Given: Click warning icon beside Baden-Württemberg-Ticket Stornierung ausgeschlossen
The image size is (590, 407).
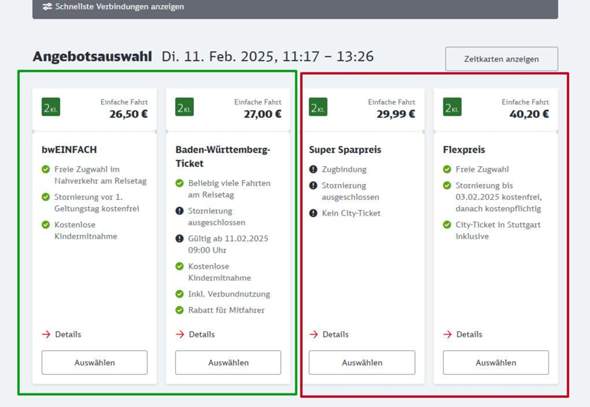Looking at the screenshot, I should [179, 211].
